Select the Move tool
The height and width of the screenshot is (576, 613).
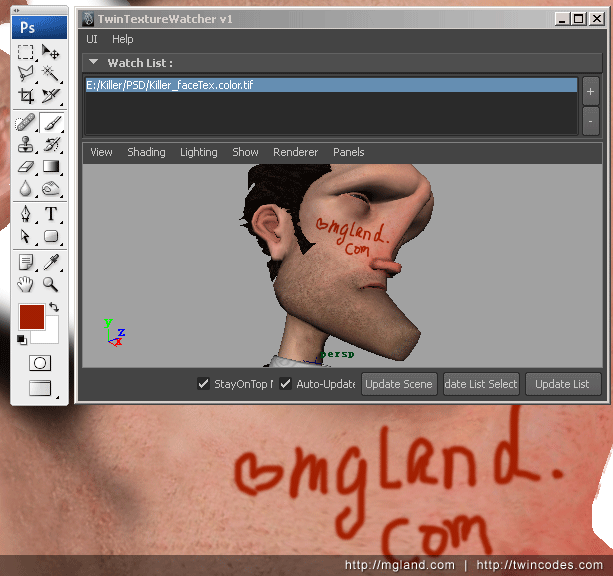click(x=51, y=53)
